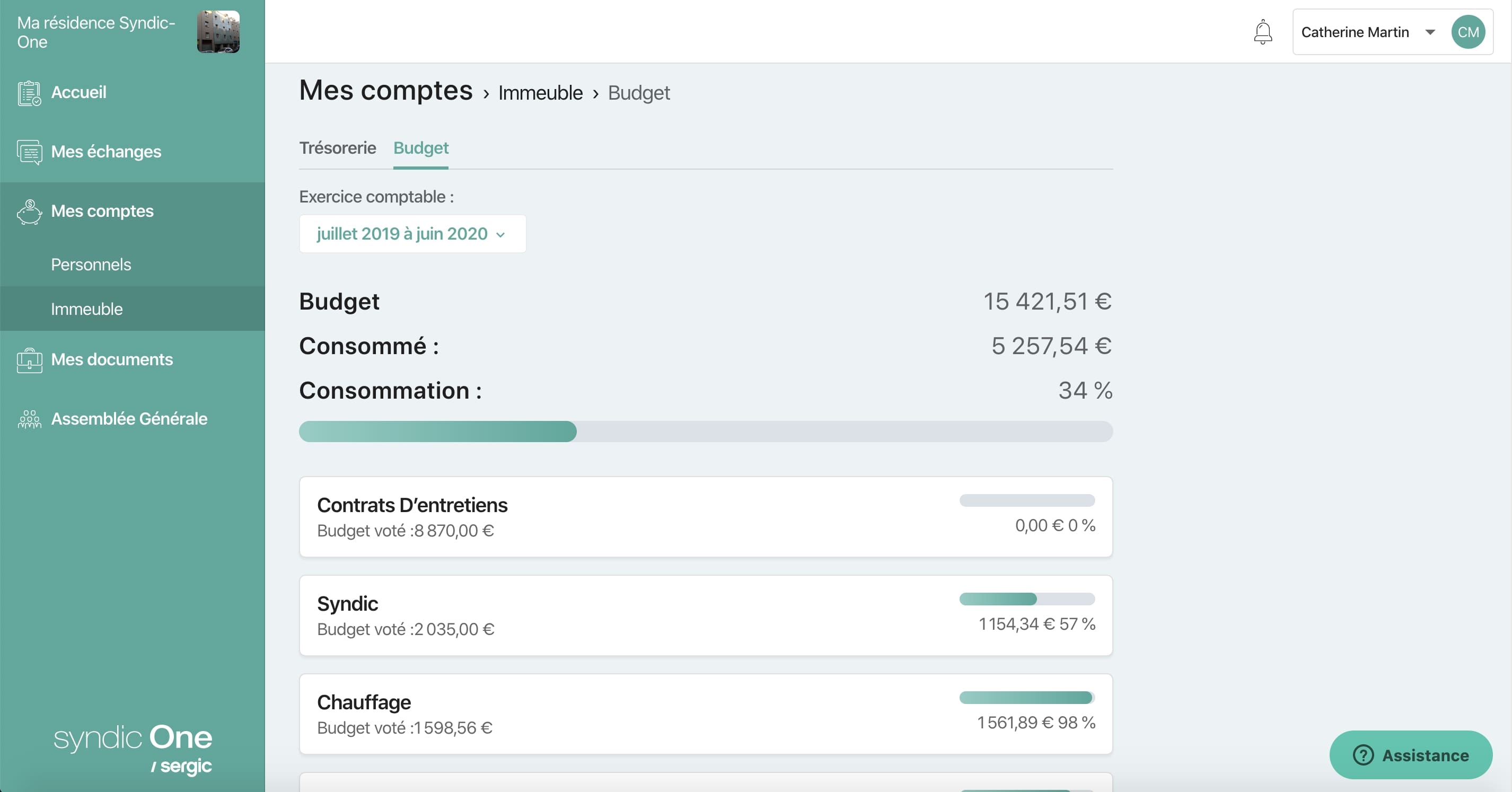Click the consumed amount 5 257,54 €
Image resolution: width=1512 pixels, height=792 pixels.
click(1052, 346)
